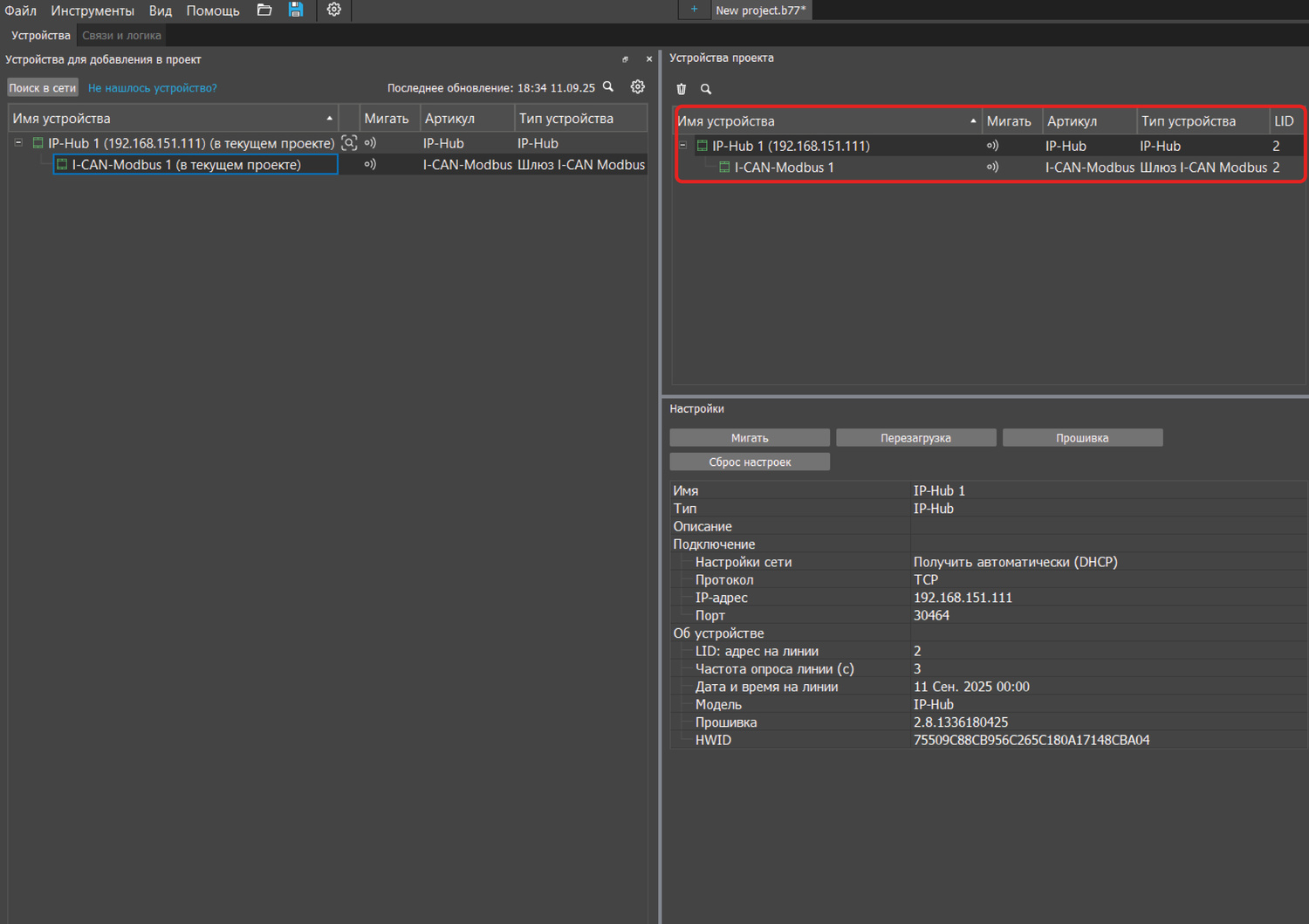Image resolution: width=1309 pixels, height=924 pixels.
Task: Click the open project folder icon
Action: pyautogui.click(x=264, y=10)
